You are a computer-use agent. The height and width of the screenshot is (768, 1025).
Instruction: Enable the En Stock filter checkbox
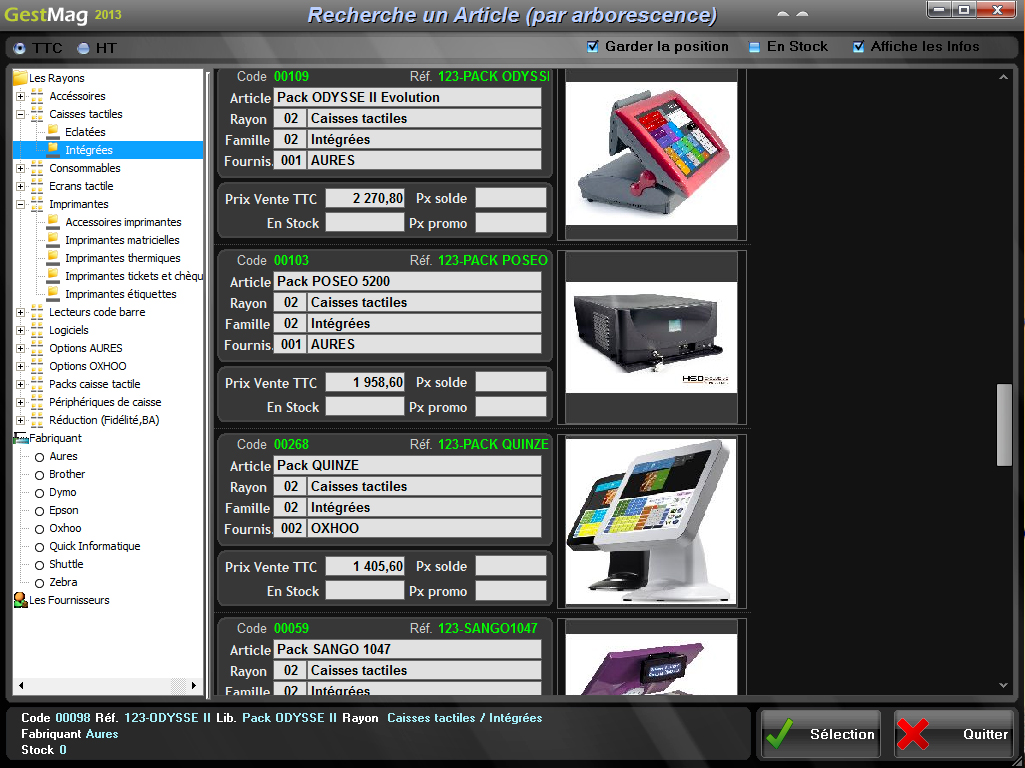pyautogui.click(x=754, y=46)
